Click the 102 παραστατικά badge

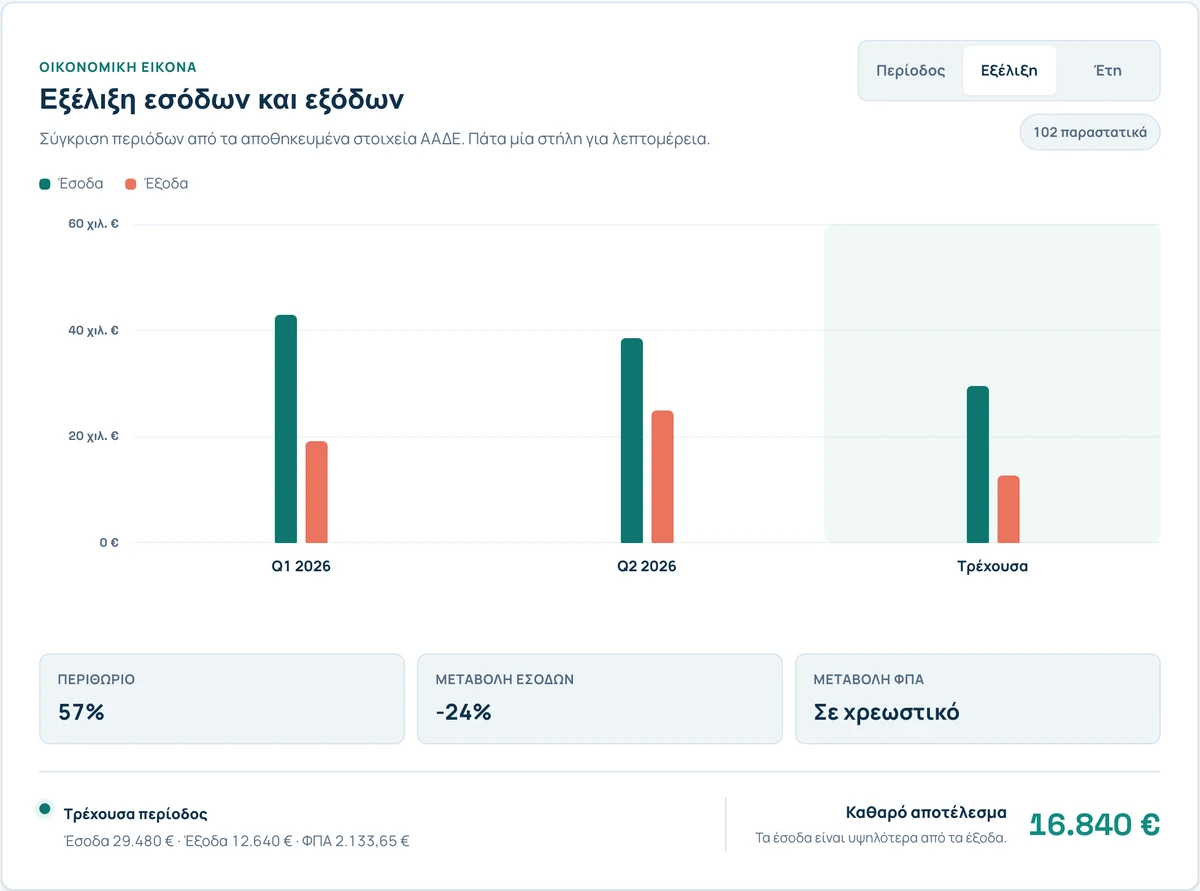[1090, 133]
